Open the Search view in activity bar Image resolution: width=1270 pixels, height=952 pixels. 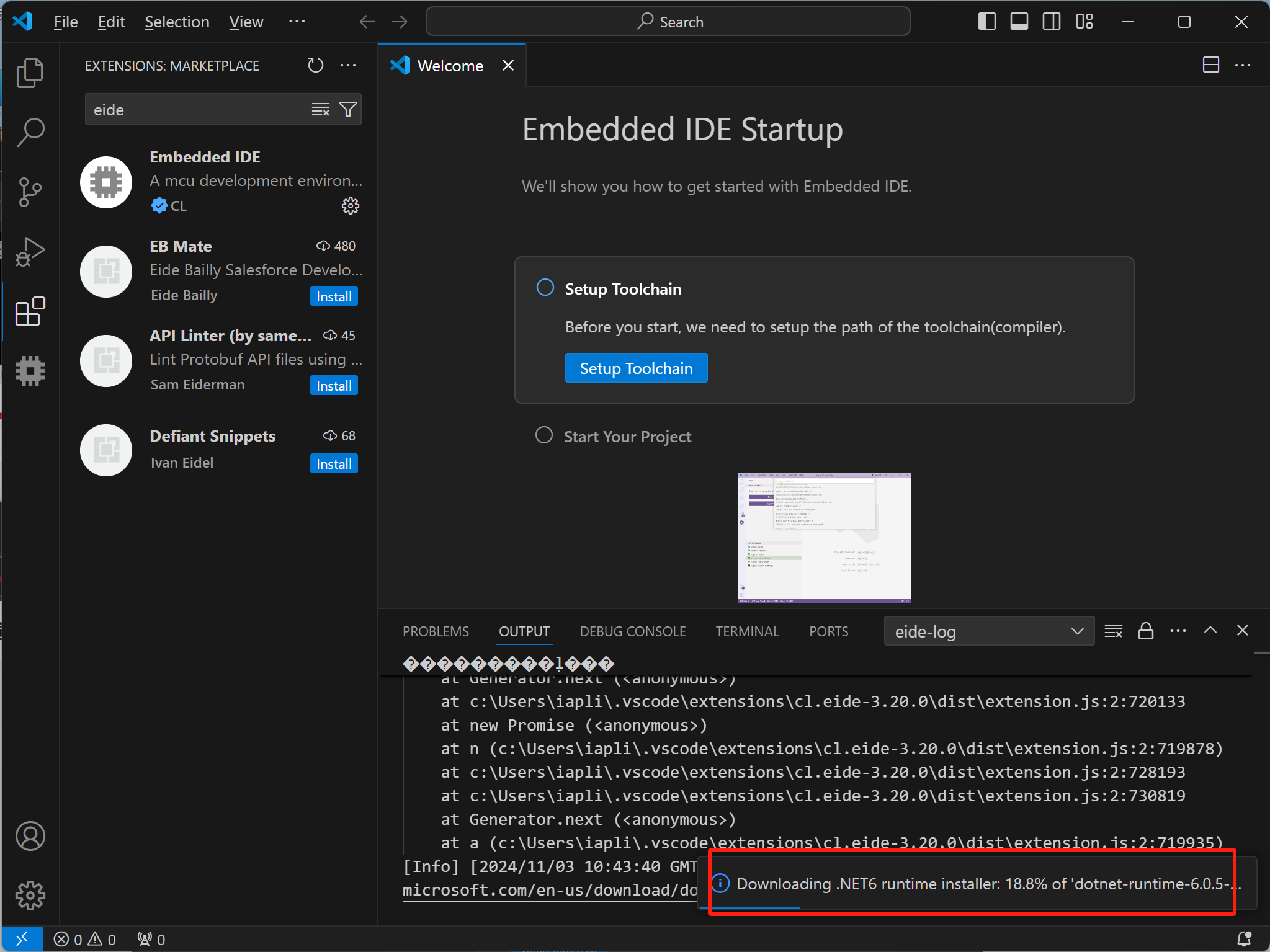pyautogui.click(x=30, y=133)
